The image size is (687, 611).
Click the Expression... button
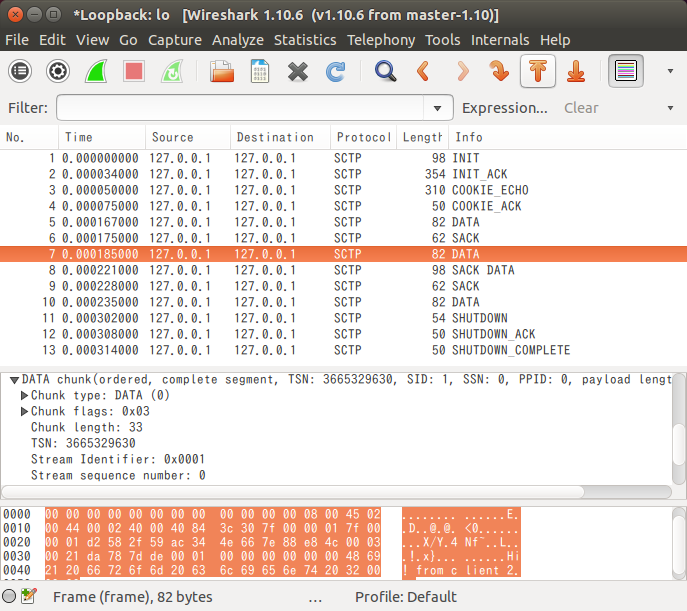[x=505, y=108]
